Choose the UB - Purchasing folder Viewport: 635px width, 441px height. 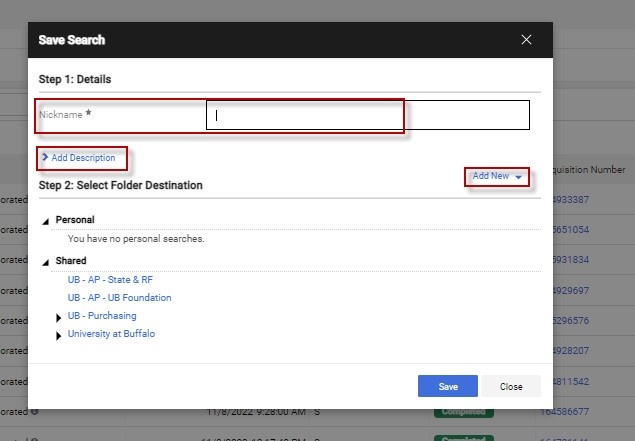point(102,316)
